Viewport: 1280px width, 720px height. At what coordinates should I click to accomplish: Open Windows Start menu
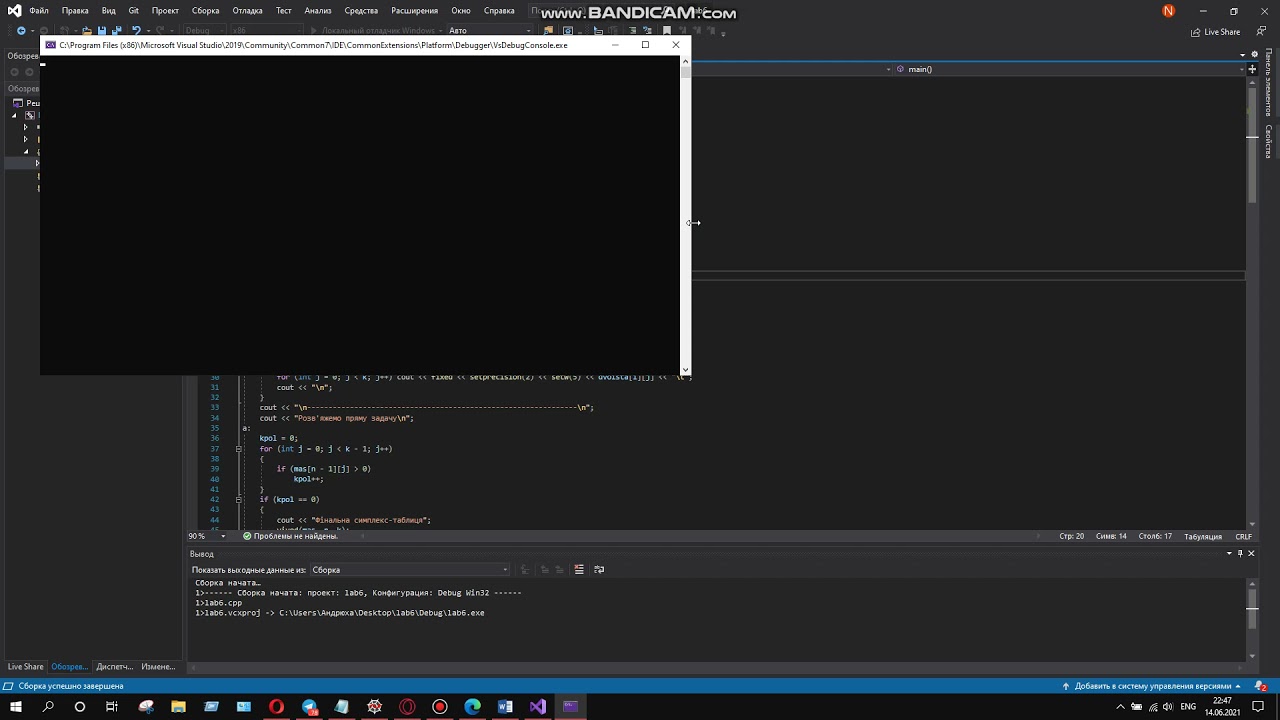pyautogui.click(x=16, y=707)
